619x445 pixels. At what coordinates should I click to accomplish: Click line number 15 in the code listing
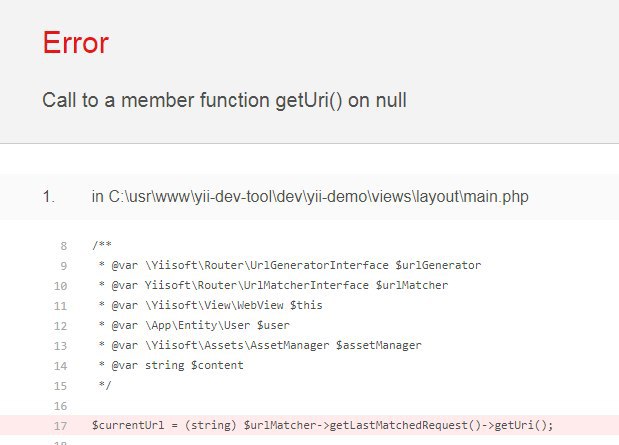click(60, 386)
